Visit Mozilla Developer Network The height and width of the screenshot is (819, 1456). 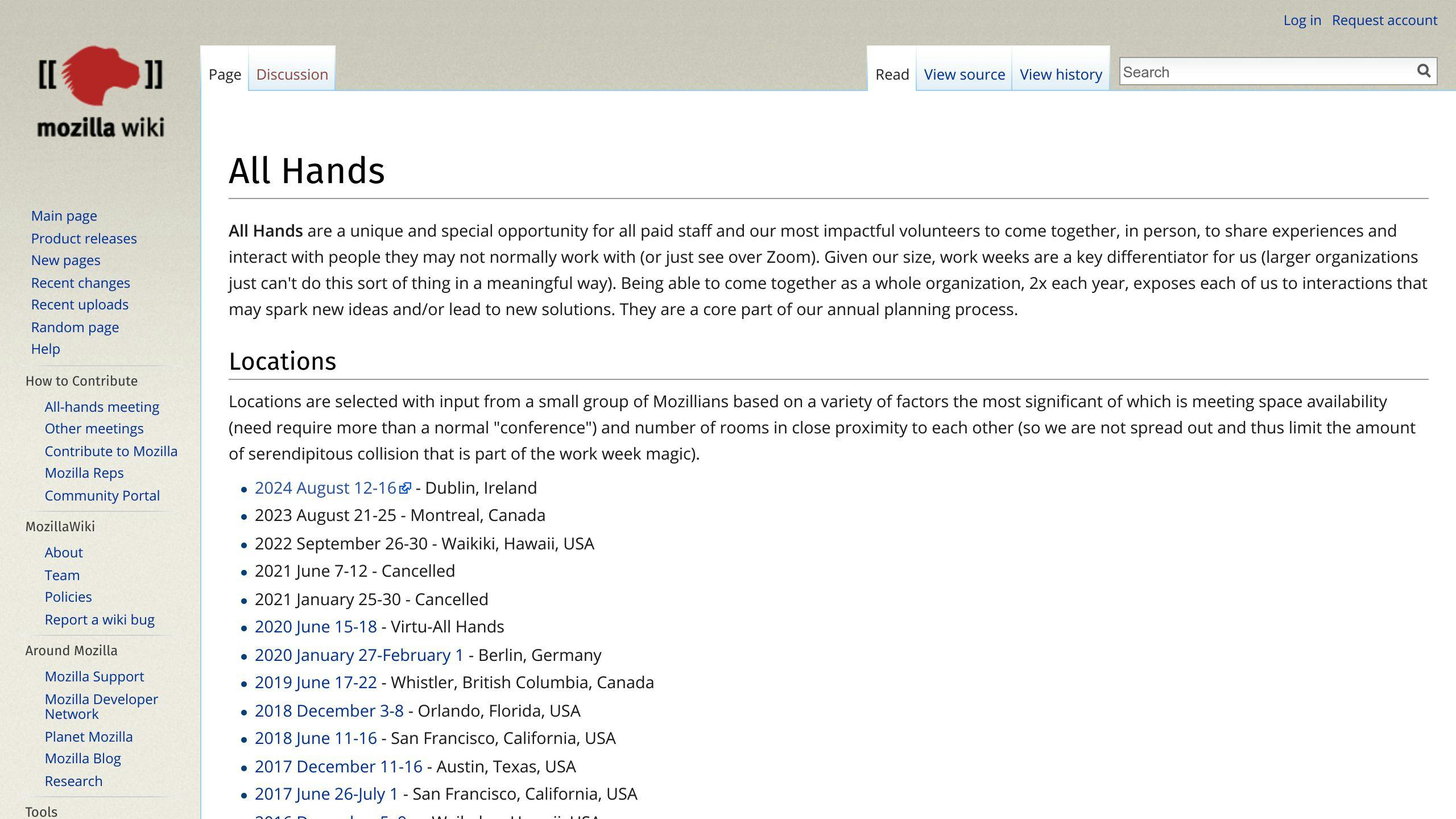click(x=101, y=706)
